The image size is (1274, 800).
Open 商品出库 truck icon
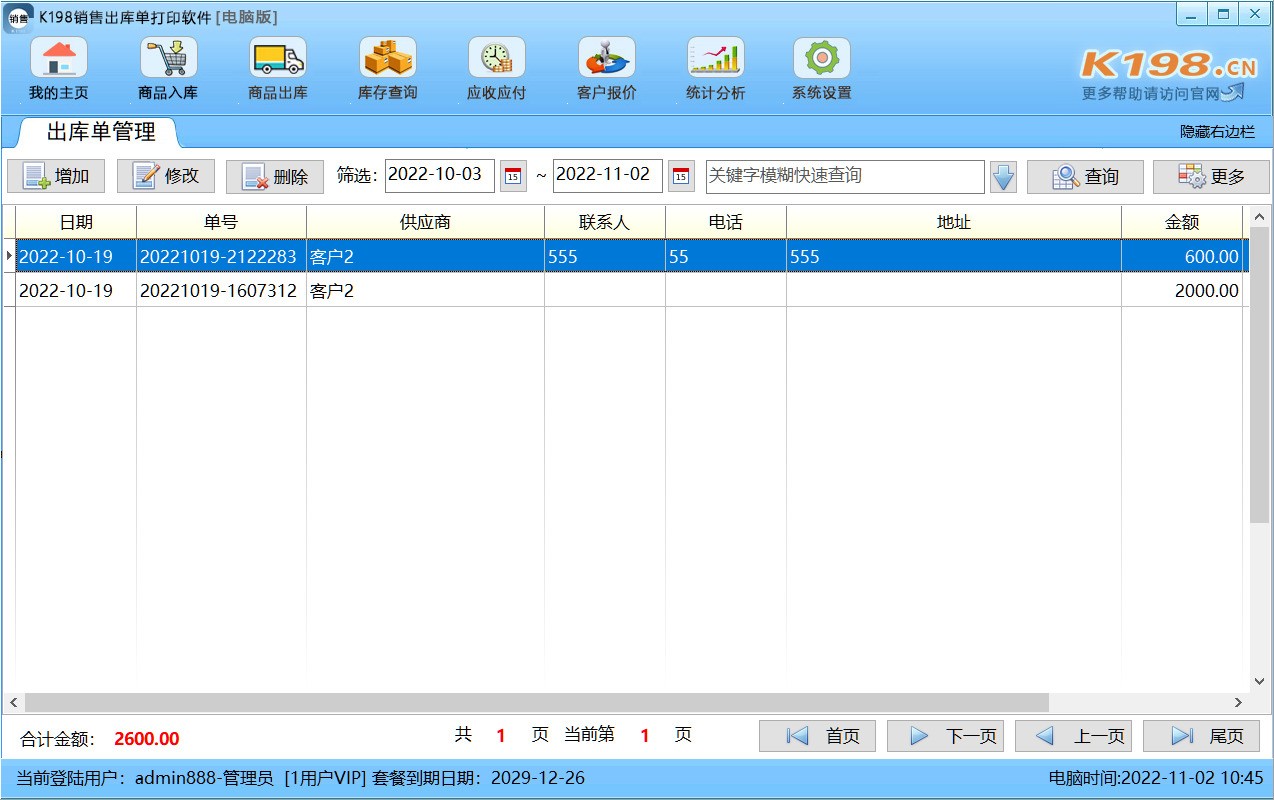277,59
